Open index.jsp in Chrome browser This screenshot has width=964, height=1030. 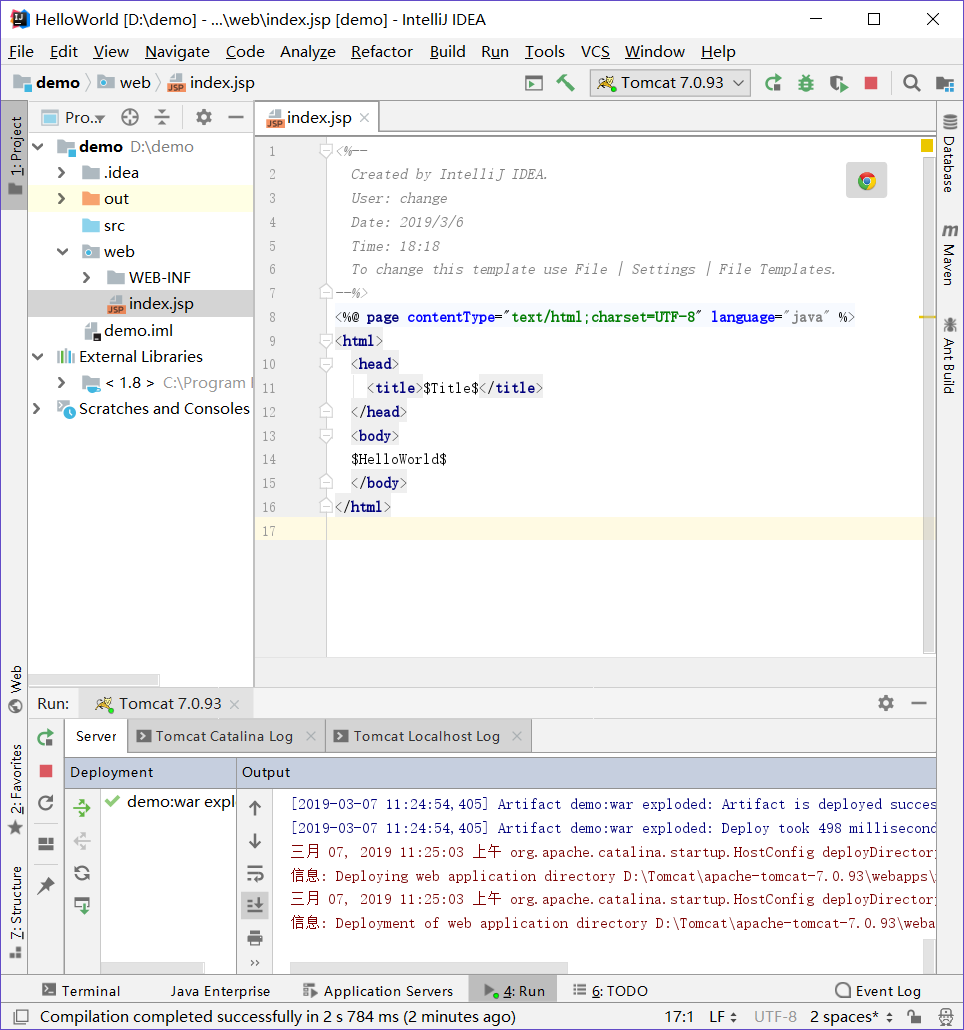pos(866,180)
